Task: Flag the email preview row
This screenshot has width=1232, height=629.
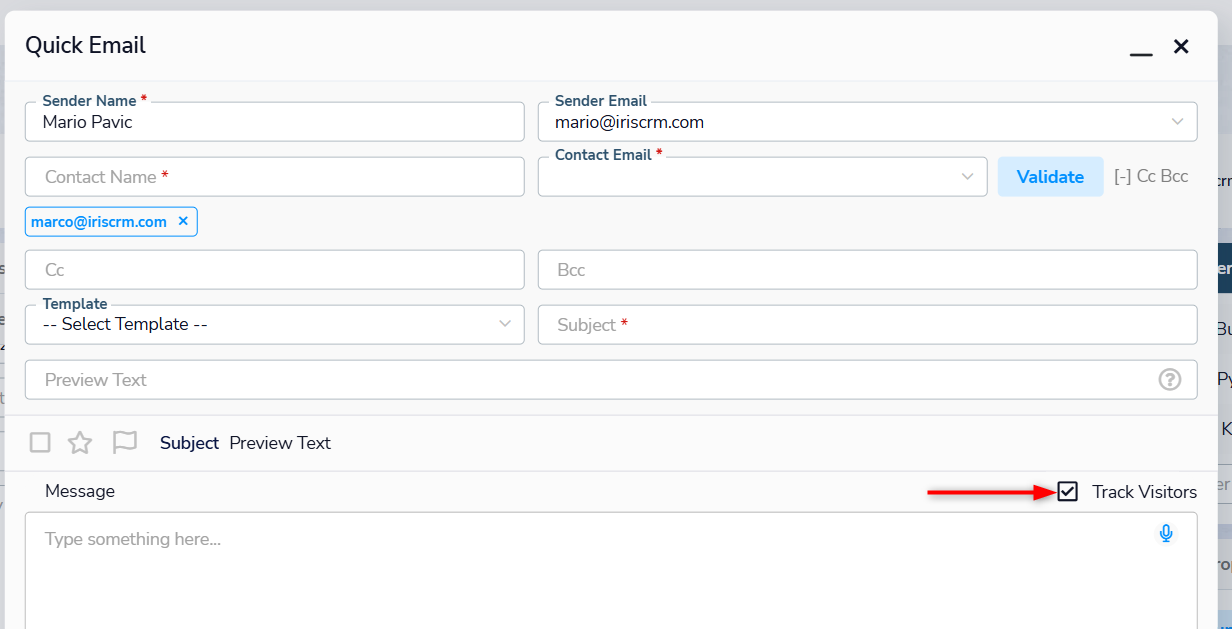Action: coord(125,442)
